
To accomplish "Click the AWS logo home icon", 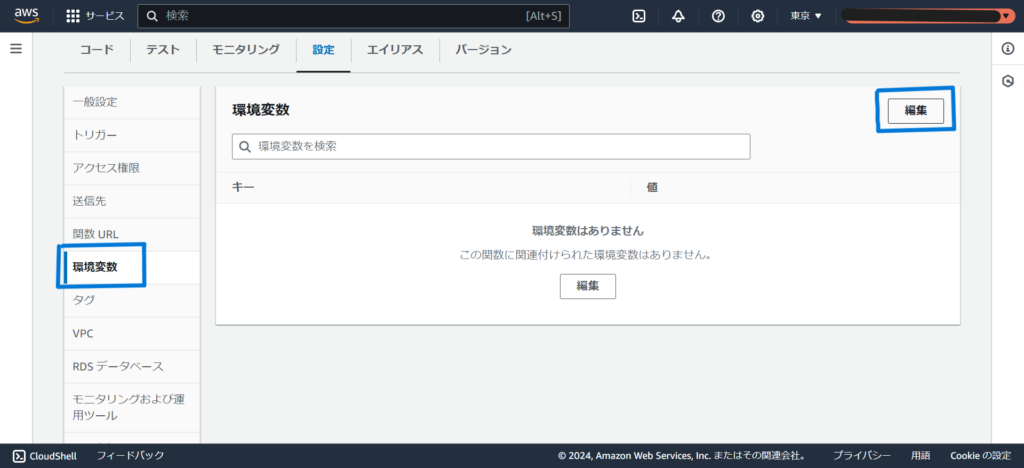I will pos(26,16).
